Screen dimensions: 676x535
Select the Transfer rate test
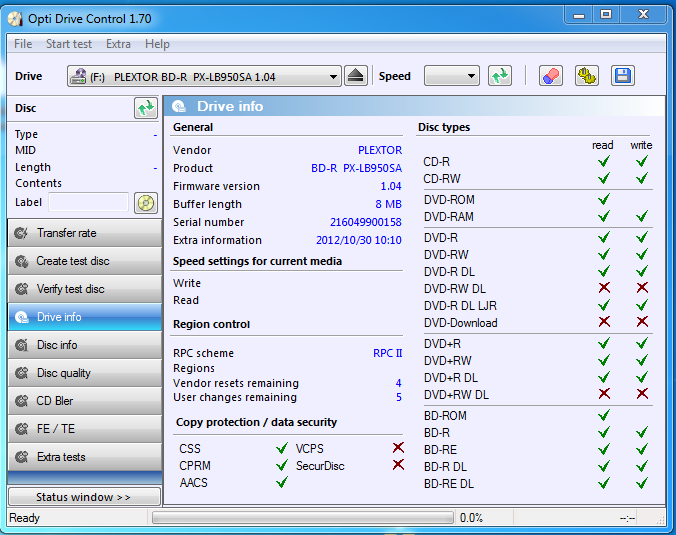click(x=85, y=233)
